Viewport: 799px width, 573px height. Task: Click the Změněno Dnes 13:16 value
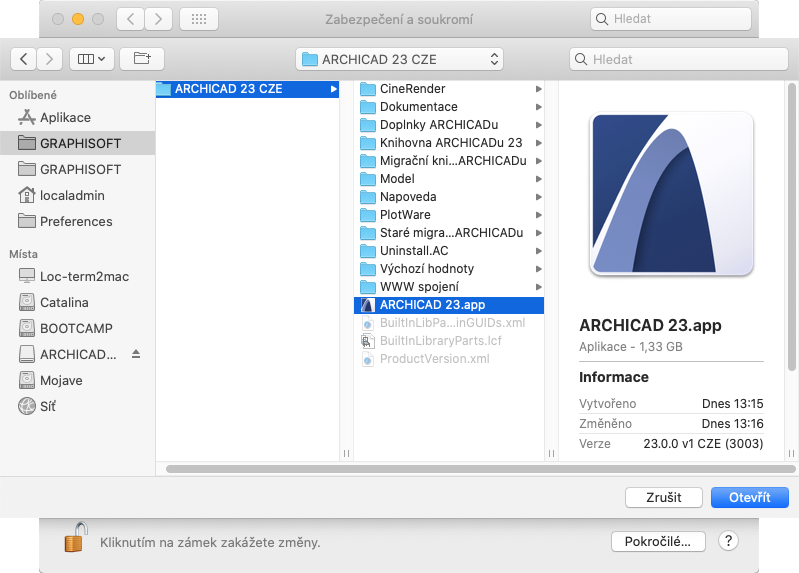[x=732, y=424]
